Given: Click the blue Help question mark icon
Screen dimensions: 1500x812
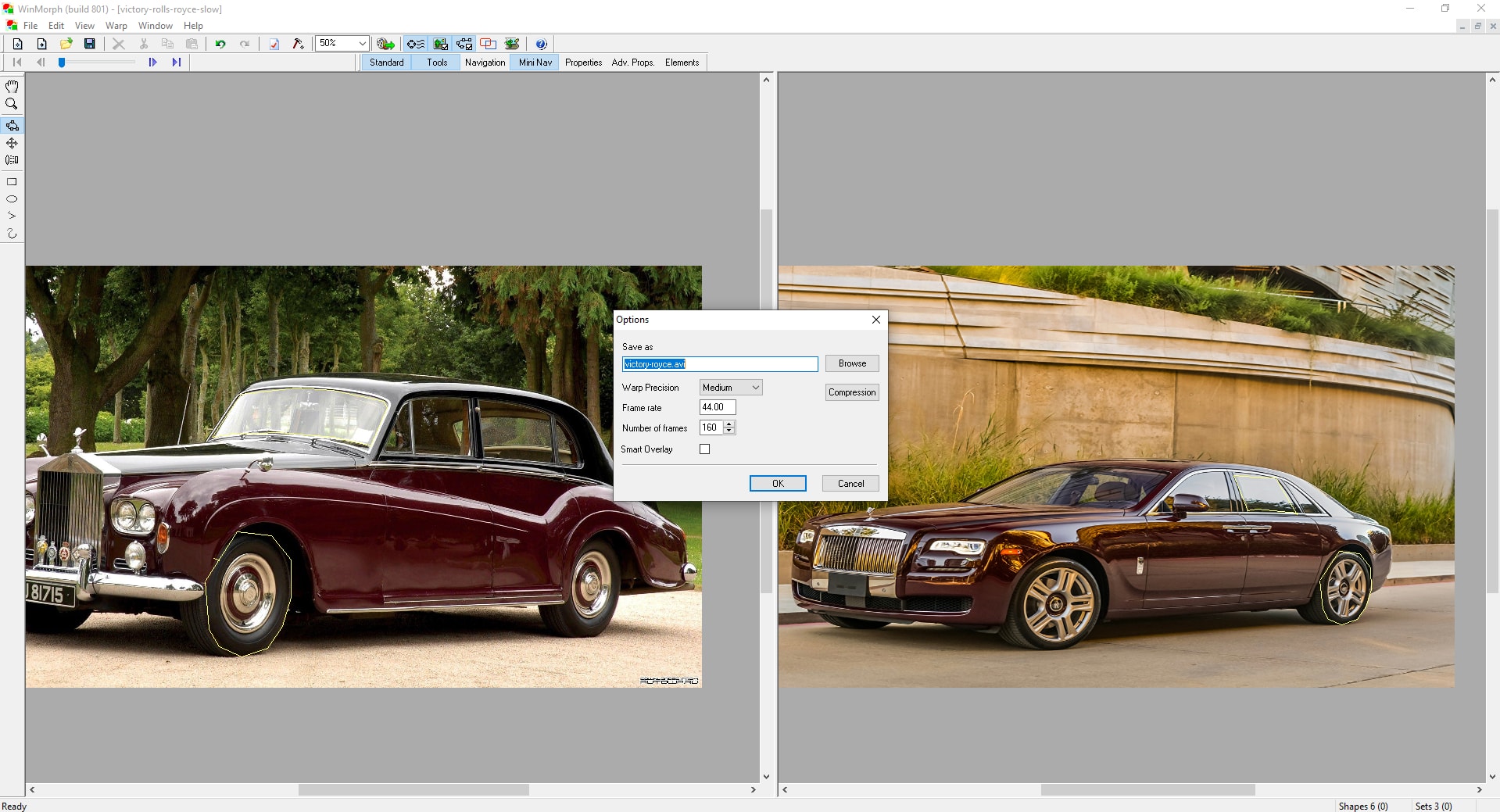Looking at the screenshot, I should point(541,44).
